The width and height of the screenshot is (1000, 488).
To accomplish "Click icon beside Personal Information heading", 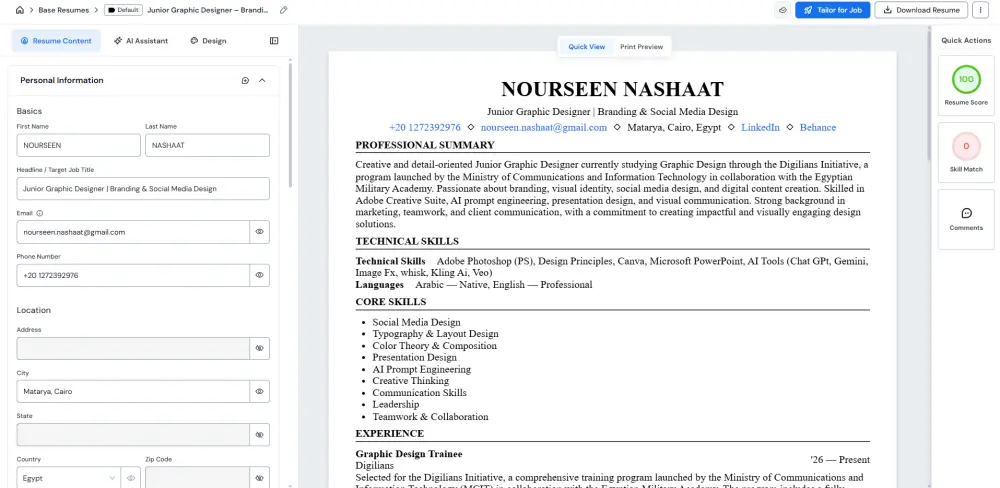I will pyautogui.click(x=245, y=80).
